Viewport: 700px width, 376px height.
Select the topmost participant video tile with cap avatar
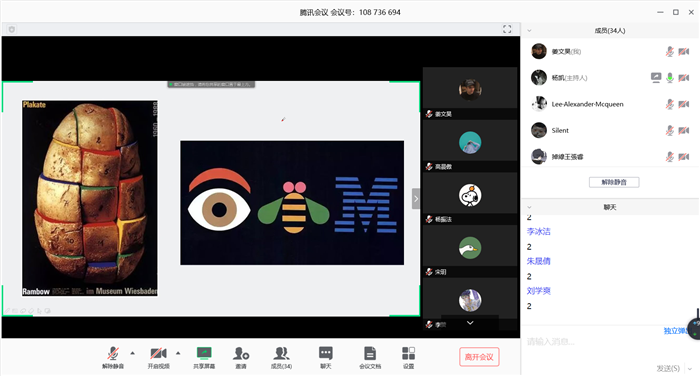[470, 93]
